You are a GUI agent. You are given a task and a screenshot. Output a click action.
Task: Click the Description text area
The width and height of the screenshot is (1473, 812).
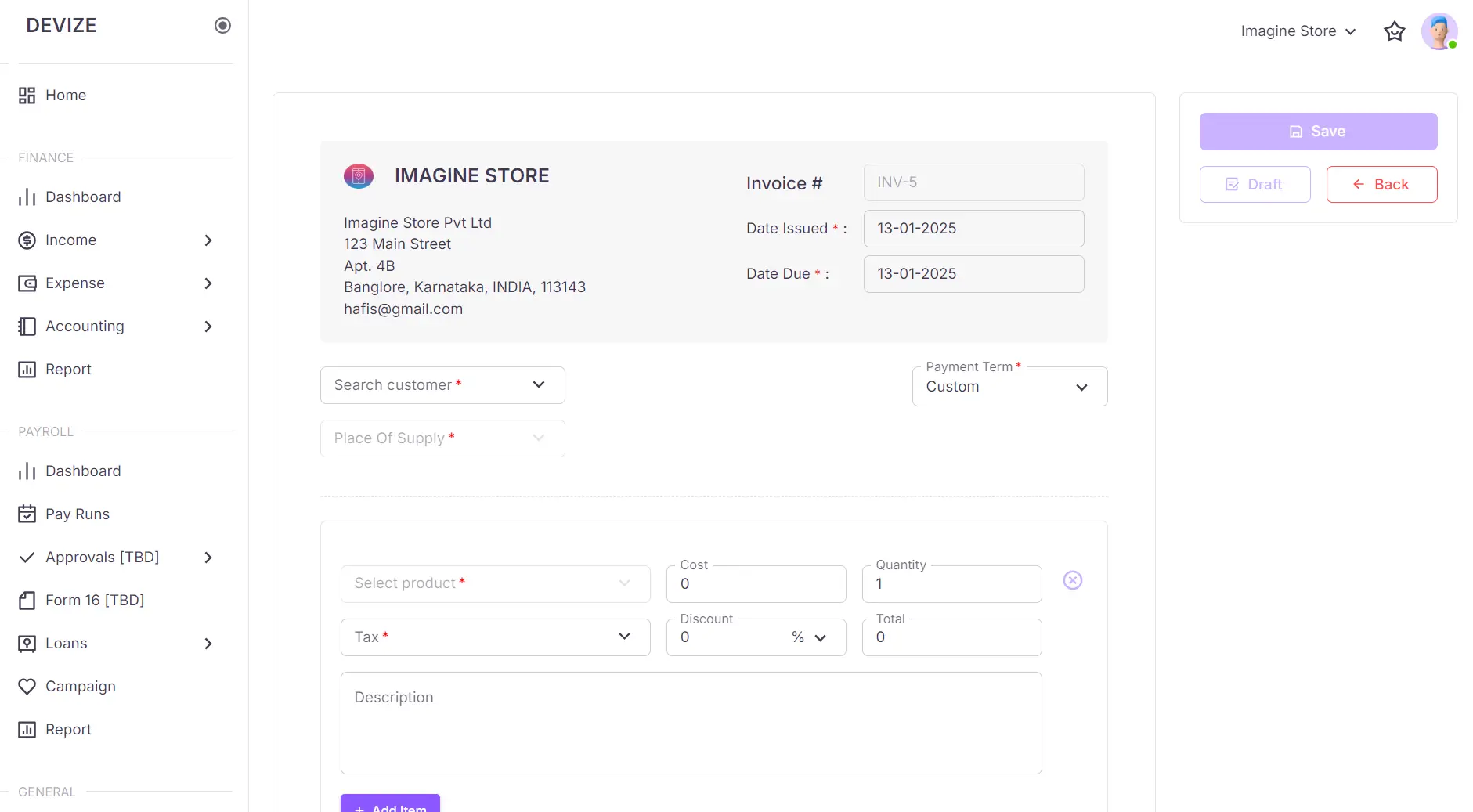(691, 724)
